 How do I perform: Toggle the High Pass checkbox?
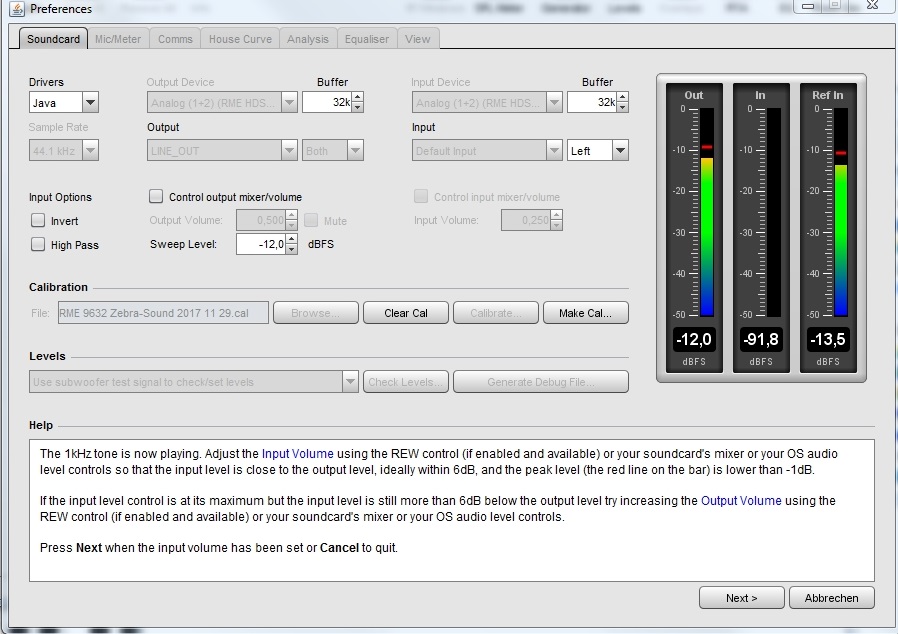coord(39,245)
